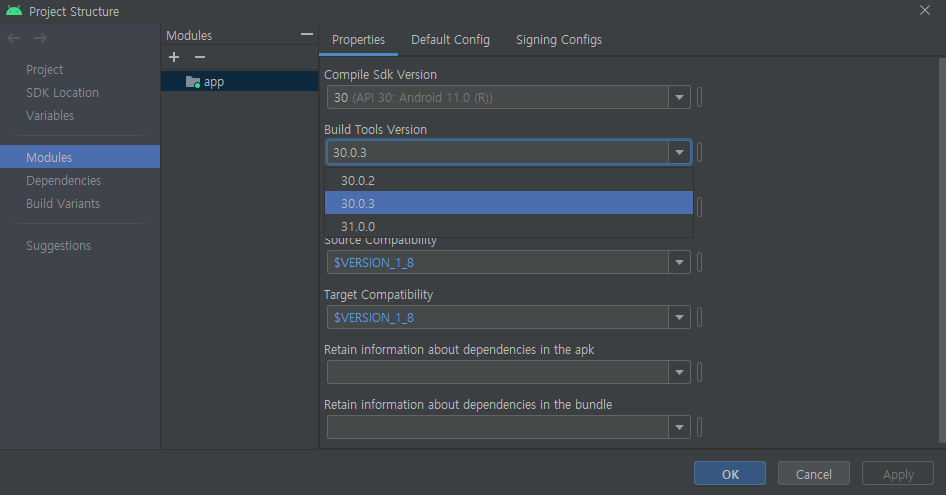Click the Cancel button

click(813, 474)
